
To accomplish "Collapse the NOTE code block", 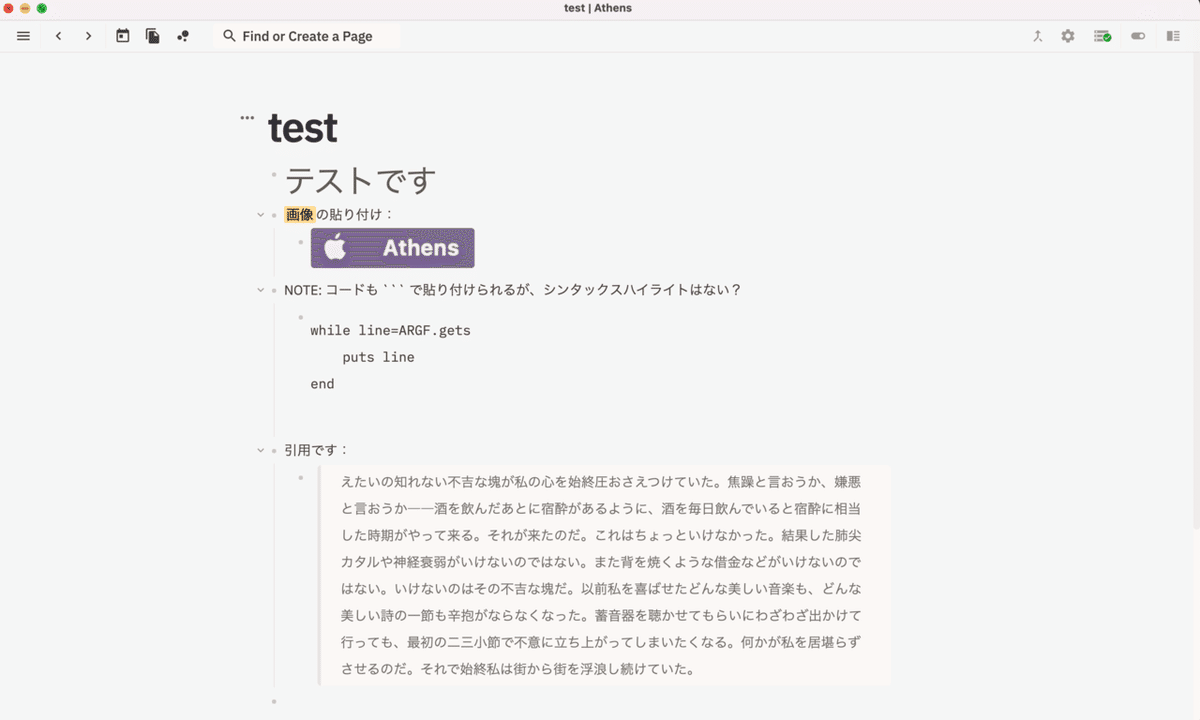I will pyautogui.click(x=260, y=289).
